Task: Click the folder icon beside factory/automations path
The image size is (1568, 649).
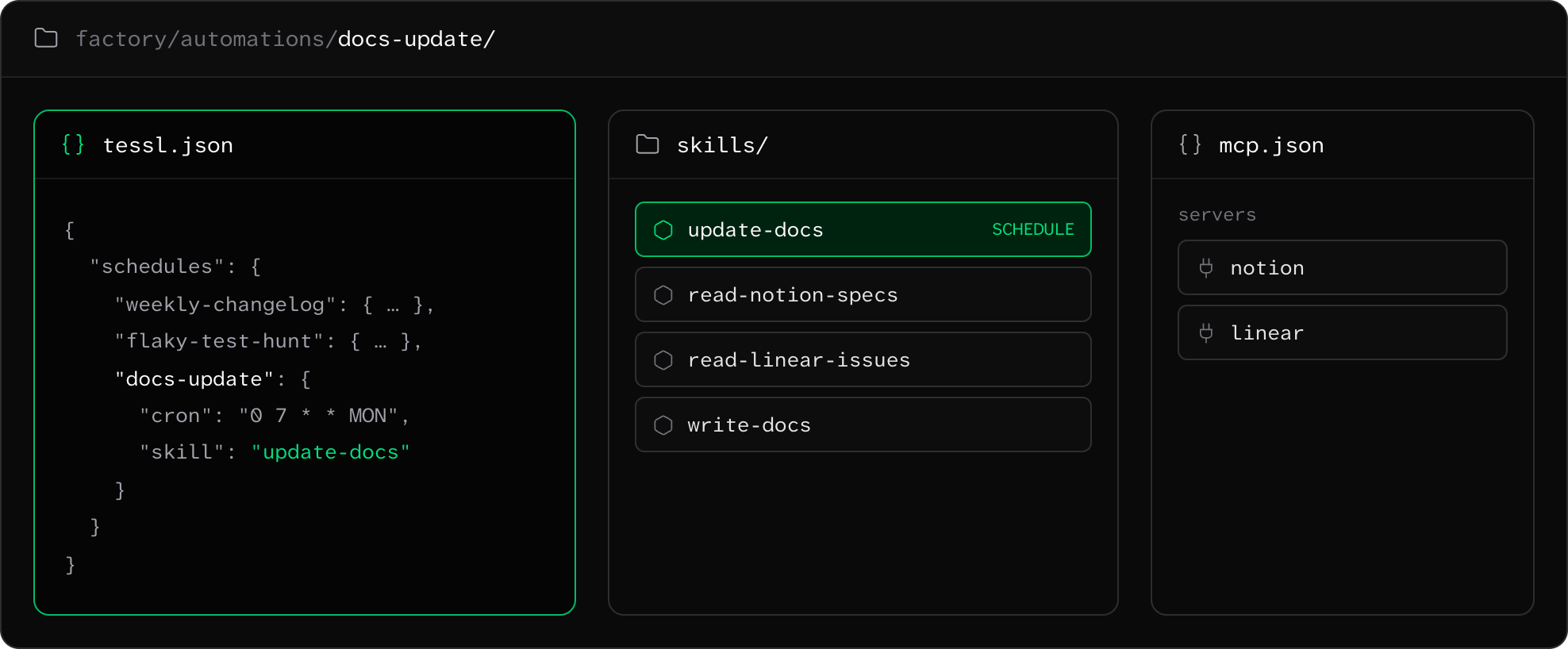Action: 46,38
